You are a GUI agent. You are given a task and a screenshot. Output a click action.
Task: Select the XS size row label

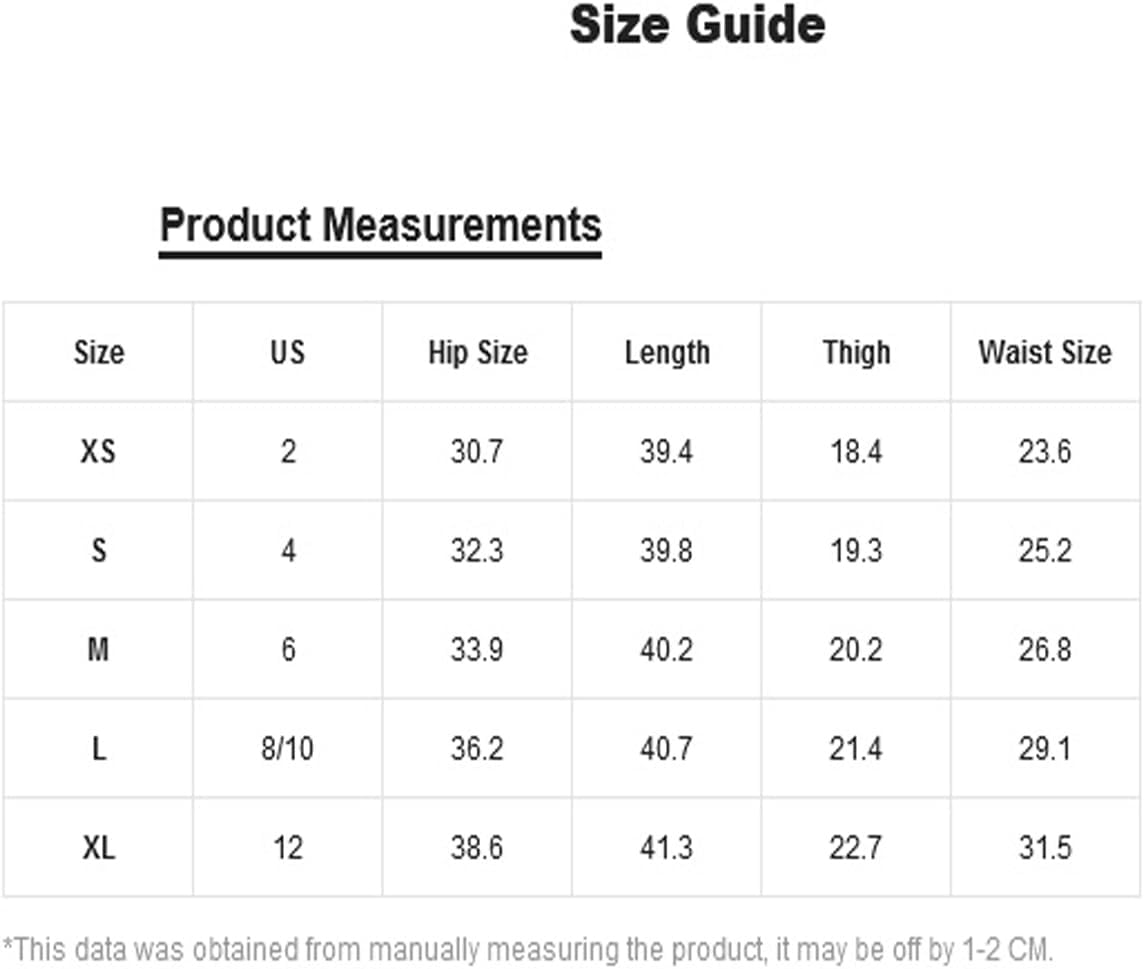click(x=98, y=451)
